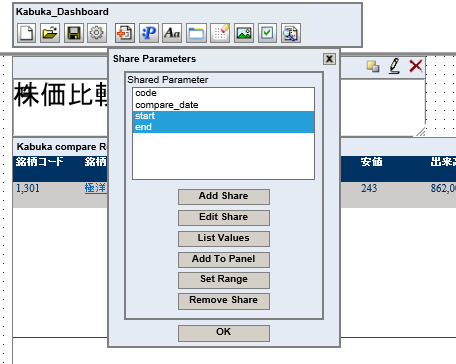Click the Kabuka compare report panel title
Viewport: 456px width, 364px height.
pos(62,147)
